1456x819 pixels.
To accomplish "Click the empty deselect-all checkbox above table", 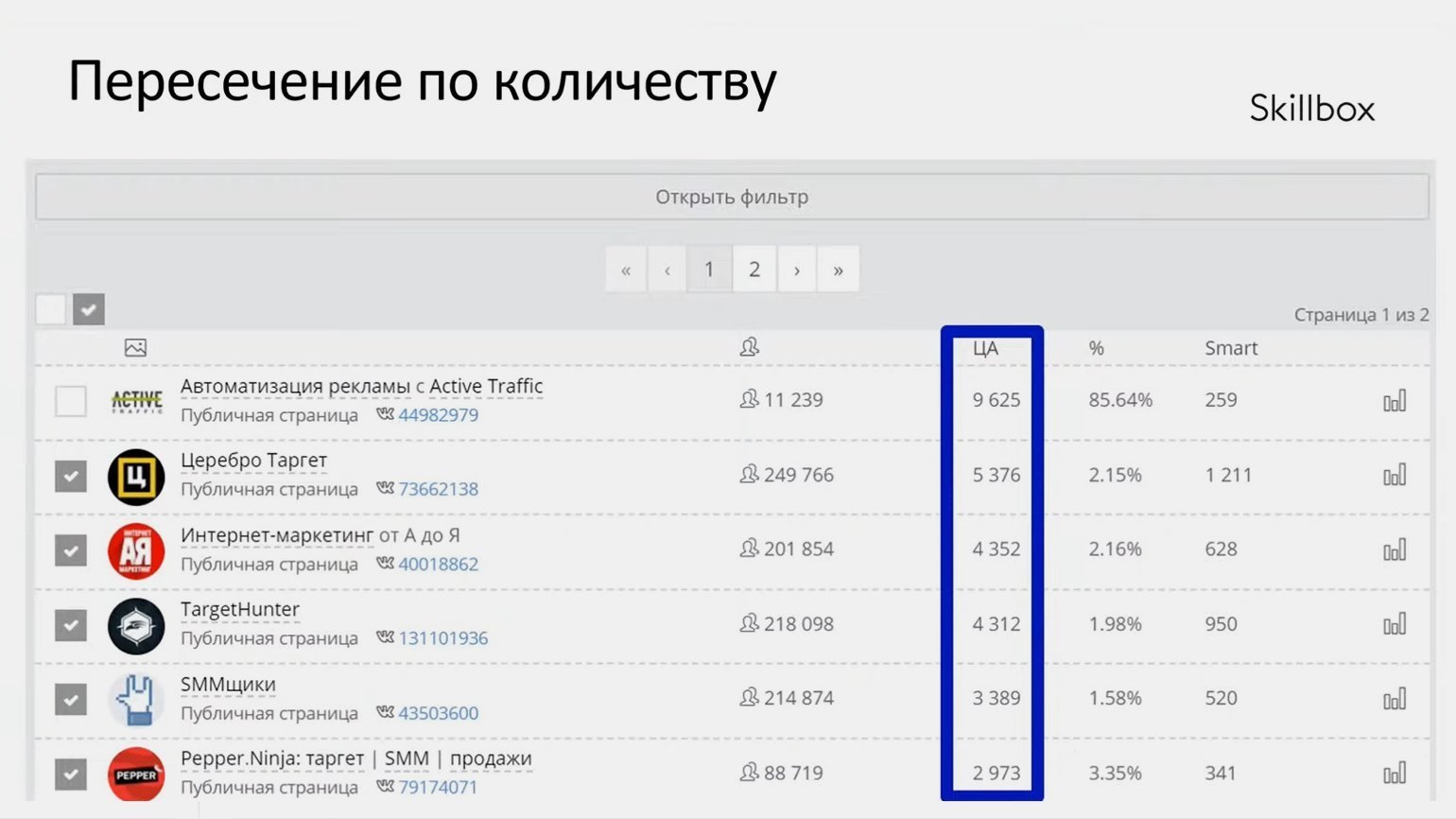I will [51, 309].
